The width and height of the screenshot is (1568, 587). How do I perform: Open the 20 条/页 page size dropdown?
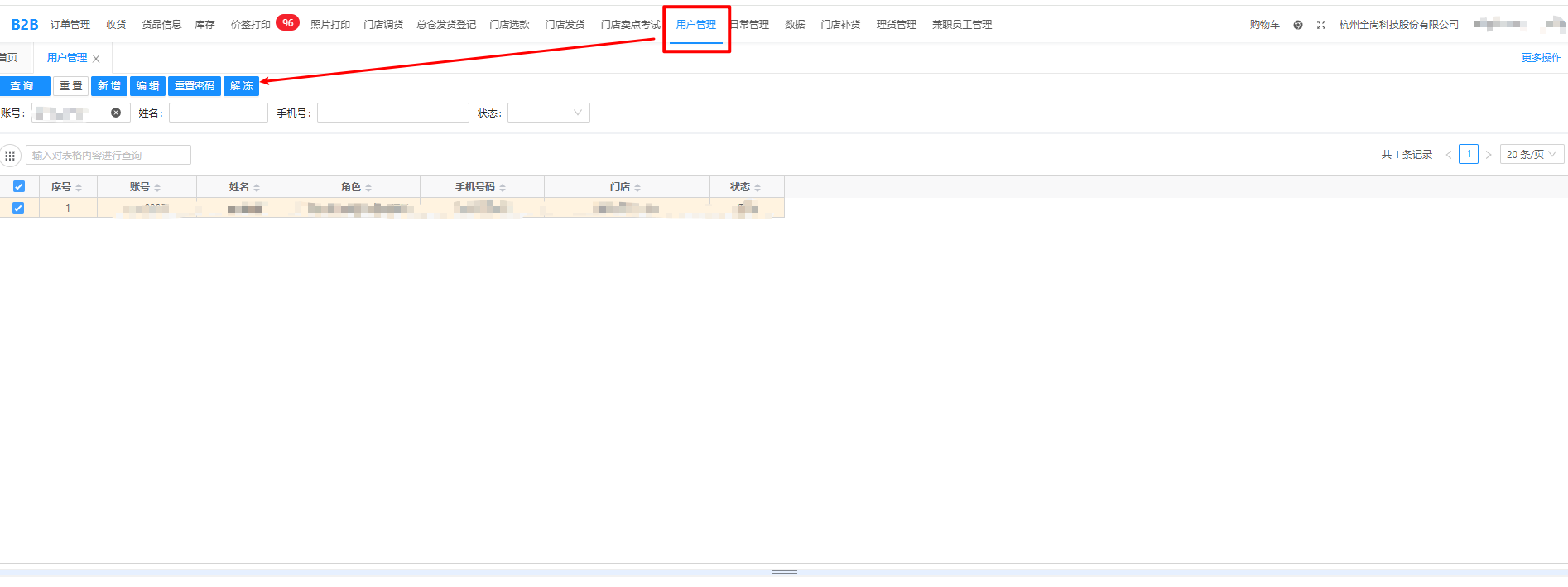point(1531,155)
